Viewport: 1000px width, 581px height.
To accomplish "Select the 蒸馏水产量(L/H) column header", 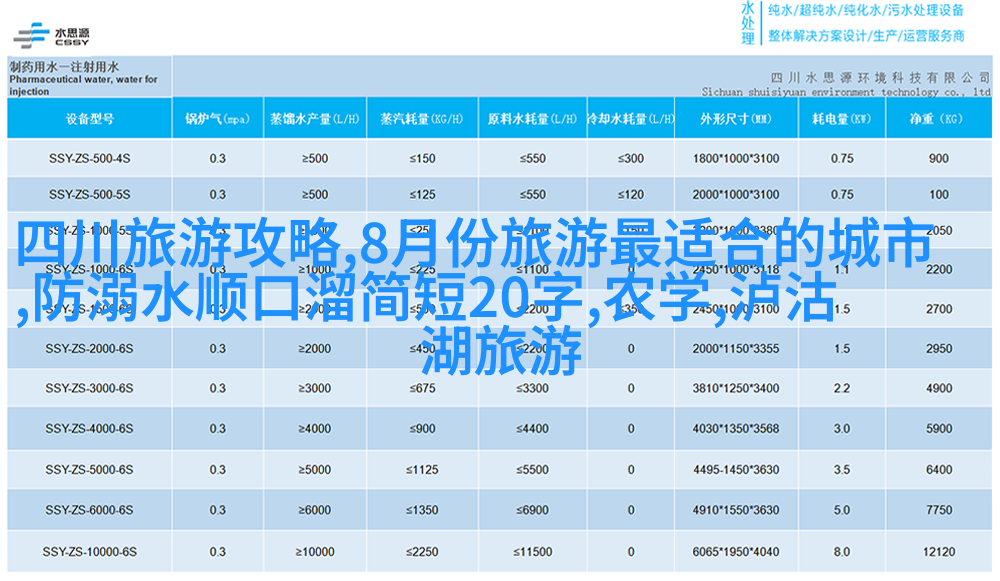I will pyautogui.click(x=314, y=119).
